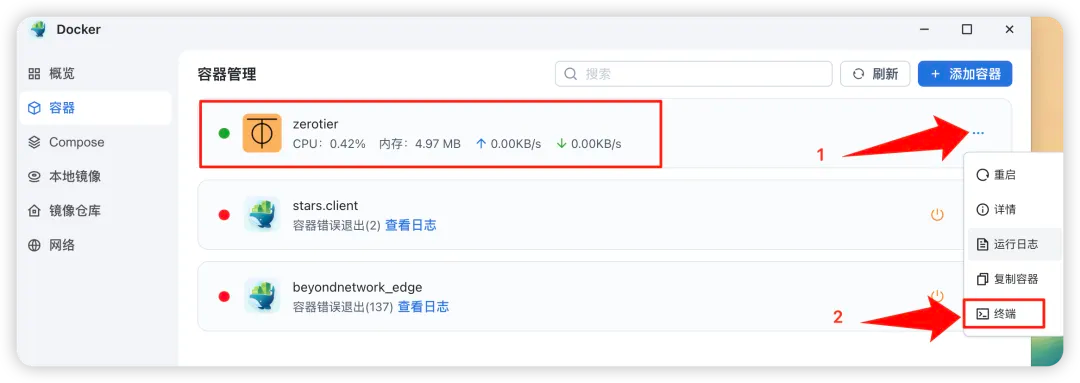Select the zerotier container name
The image size is (1080, 383).
pyautogui.click(x=315, y=124)
